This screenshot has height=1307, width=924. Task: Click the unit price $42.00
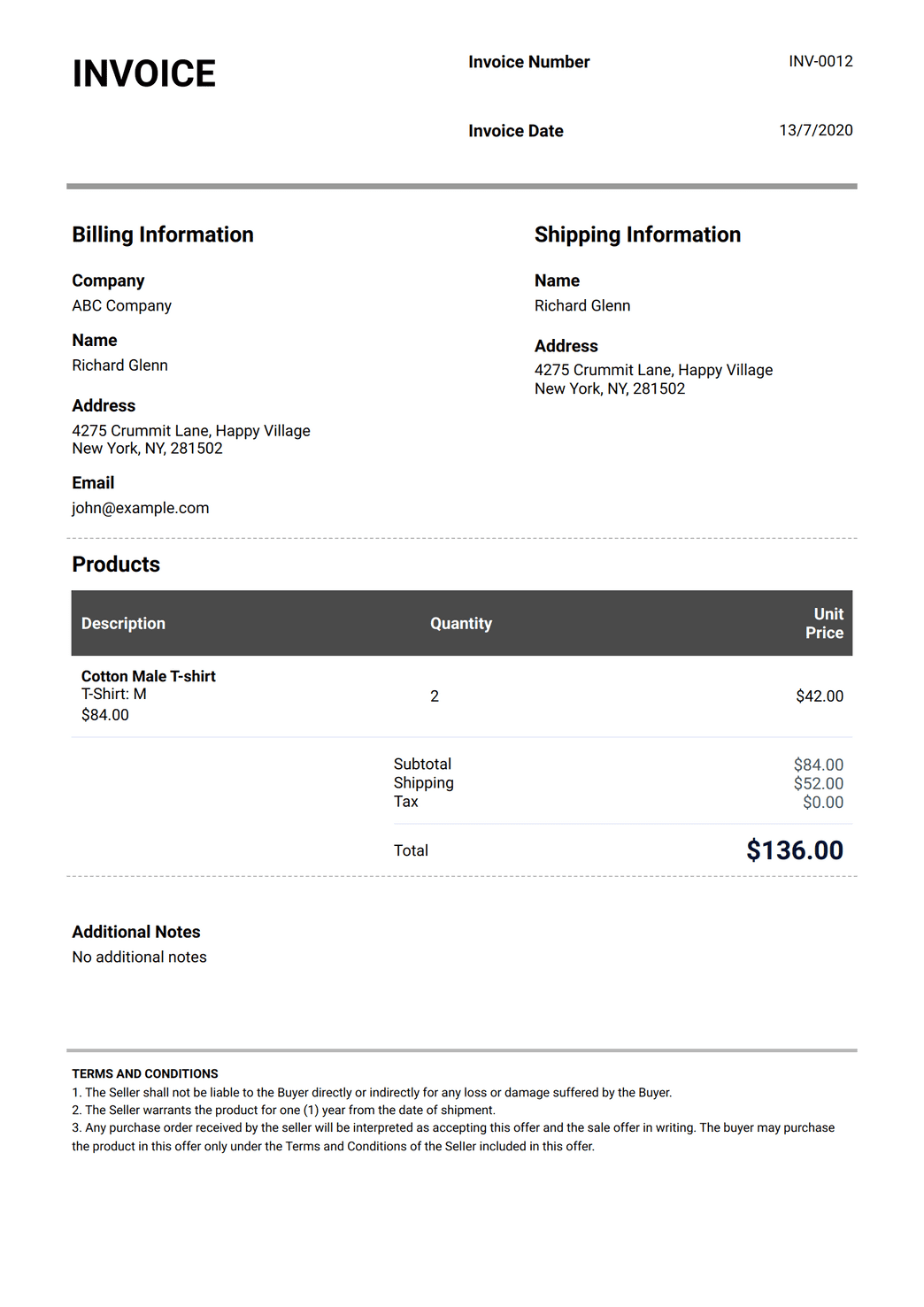[820, 696]
